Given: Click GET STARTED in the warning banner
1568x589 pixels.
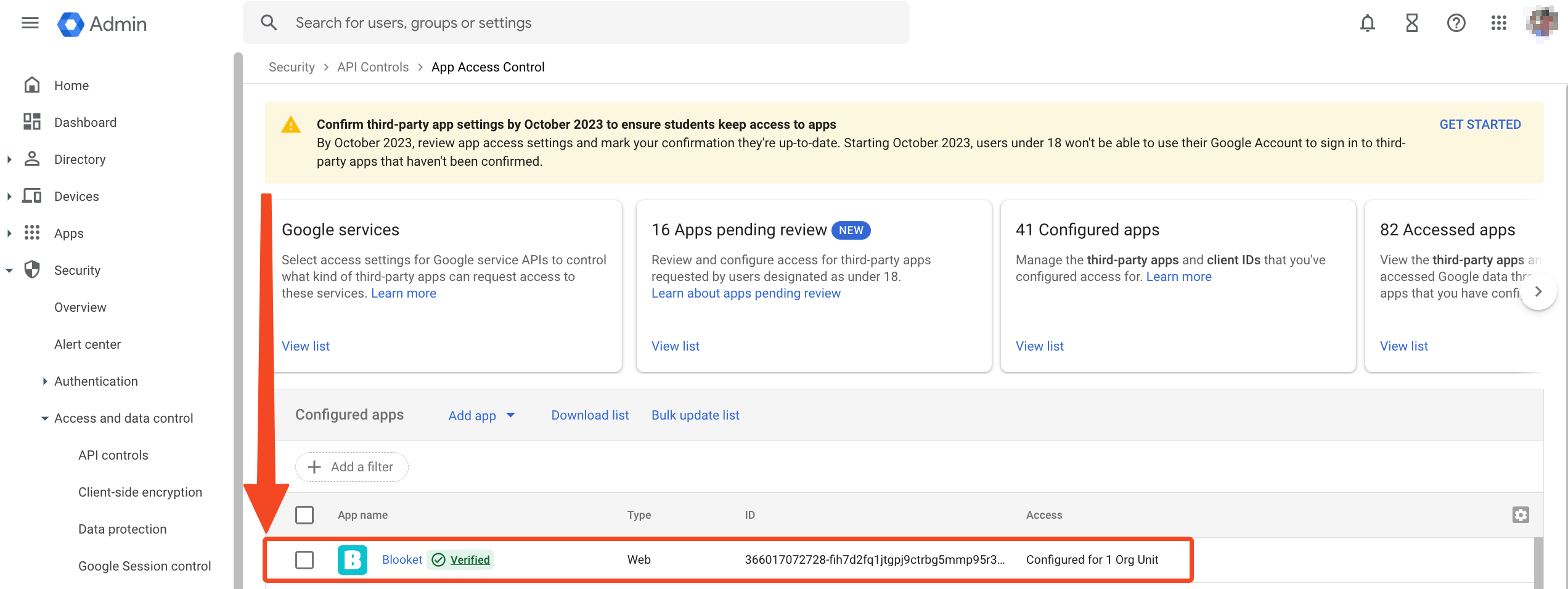Looking at the screenshot, I should point(1480,124).
